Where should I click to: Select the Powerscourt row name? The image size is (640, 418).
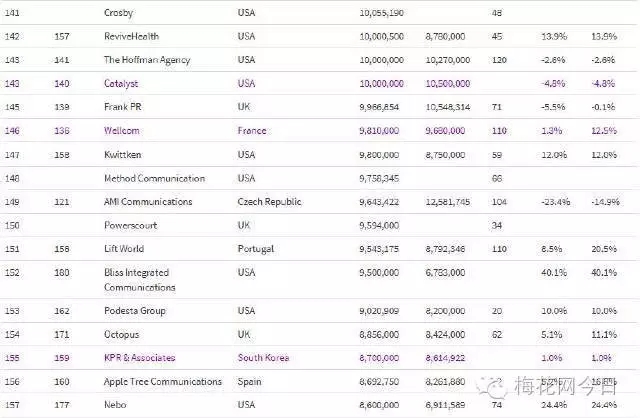pos(131,226)
